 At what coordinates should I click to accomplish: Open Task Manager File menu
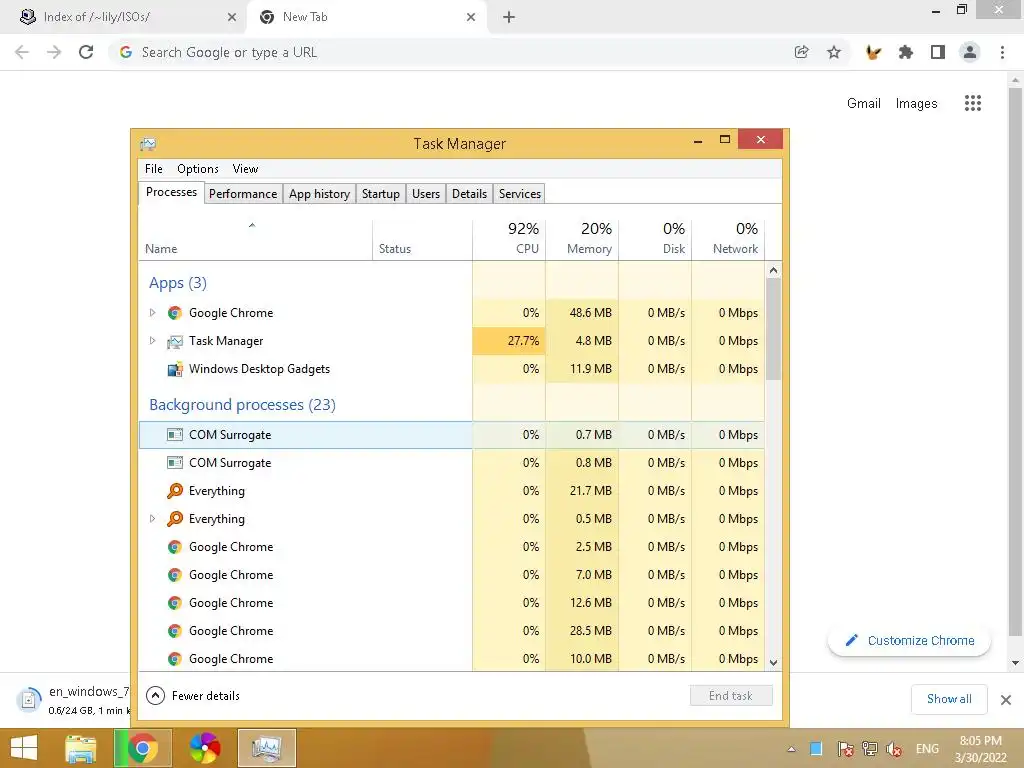(153, 169)
